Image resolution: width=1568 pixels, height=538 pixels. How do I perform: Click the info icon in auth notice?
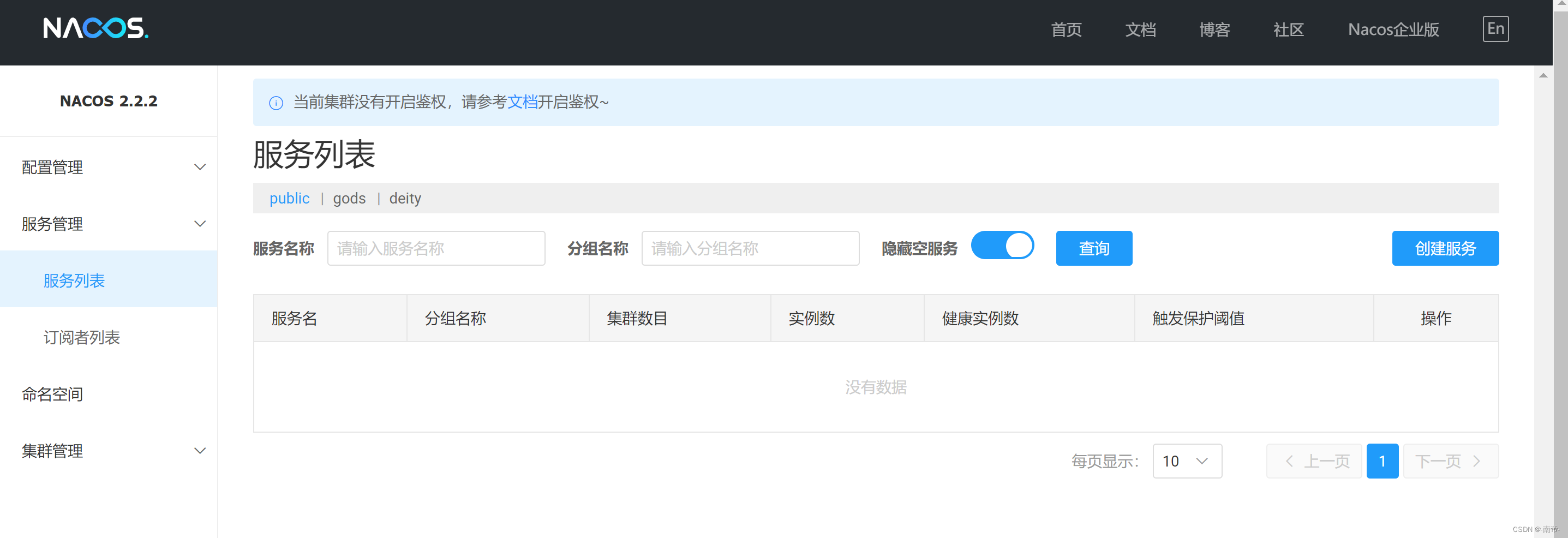[x=276, y=103]
